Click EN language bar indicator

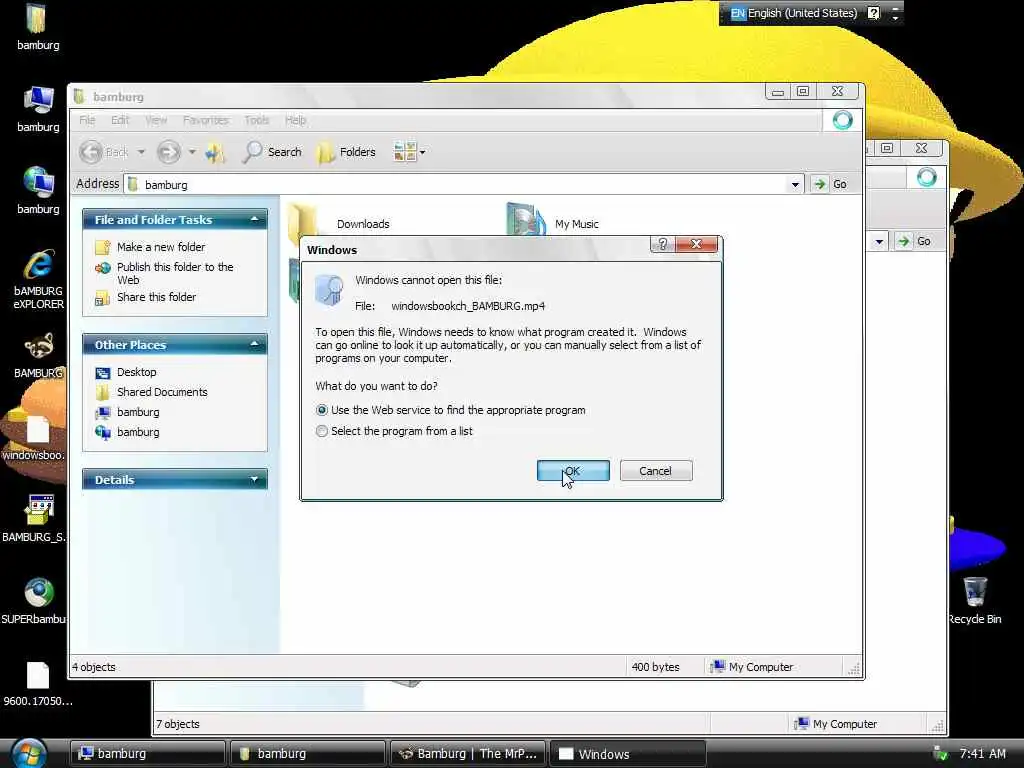[738, 13]
